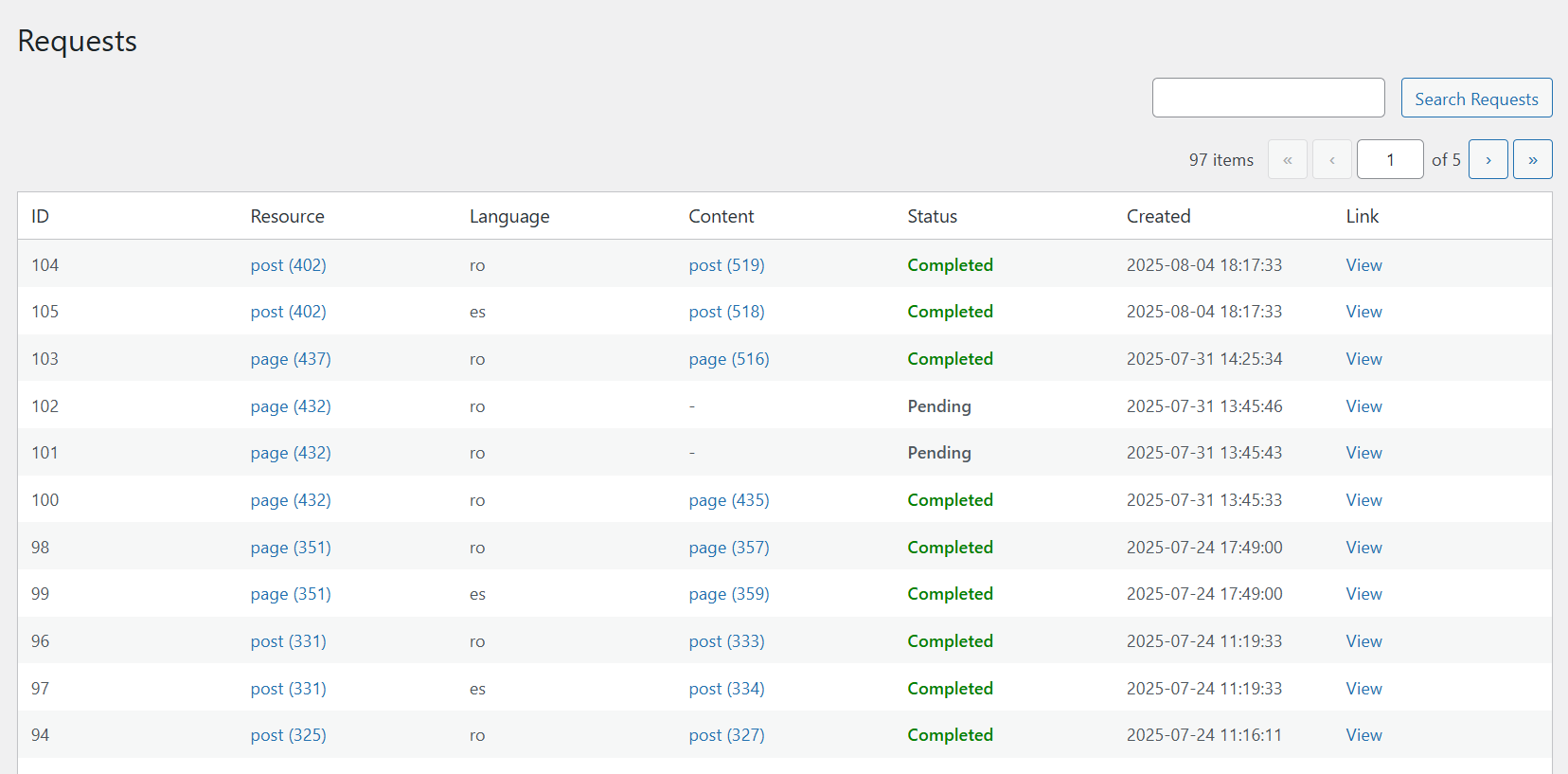Open content link post (333)
Image resolution: width=1568 pixels, height=774 pixels.
(x=726, y=641)
